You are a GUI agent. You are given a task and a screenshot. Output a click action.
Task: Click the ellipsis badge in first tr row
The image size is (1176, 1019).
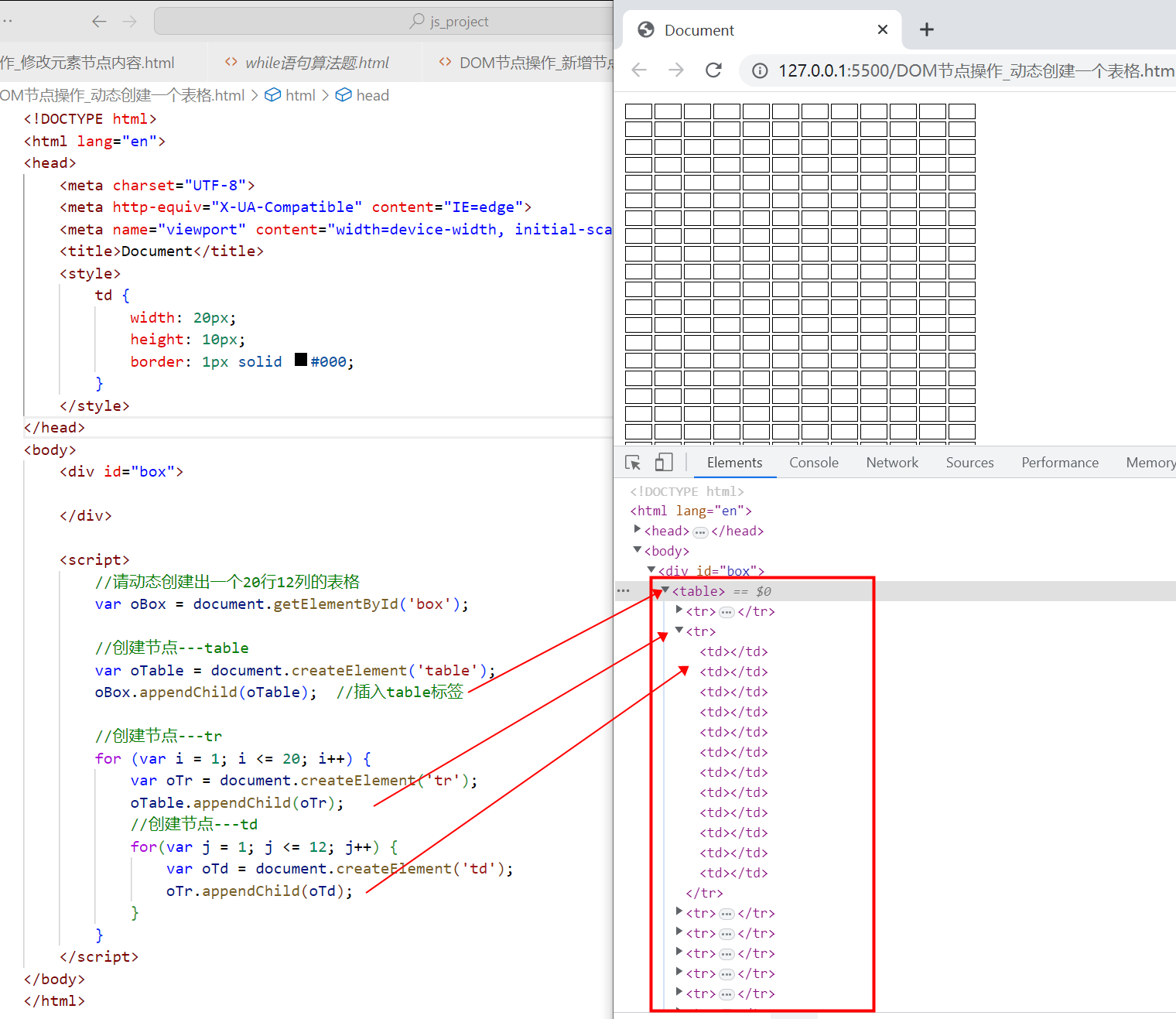726,612
